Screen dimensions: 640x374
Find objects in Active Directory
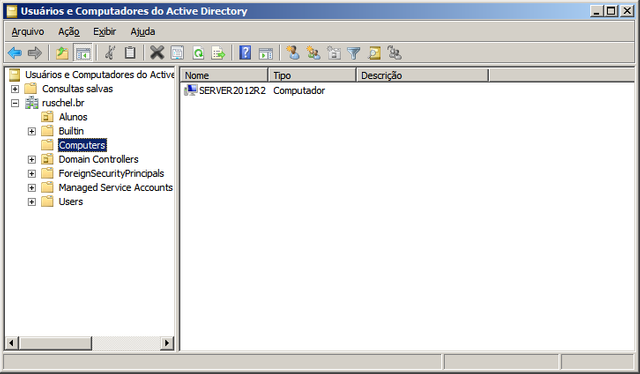point(374,53)
